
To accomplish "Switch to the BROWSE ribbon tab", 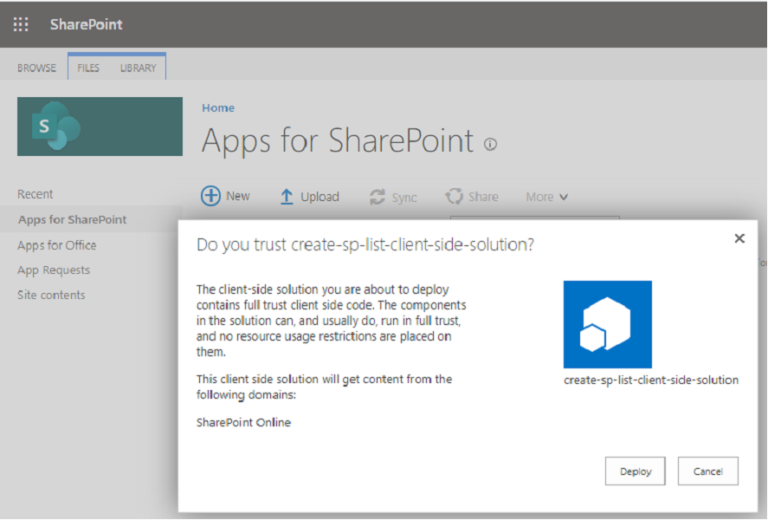I will (x=37, y=68).
